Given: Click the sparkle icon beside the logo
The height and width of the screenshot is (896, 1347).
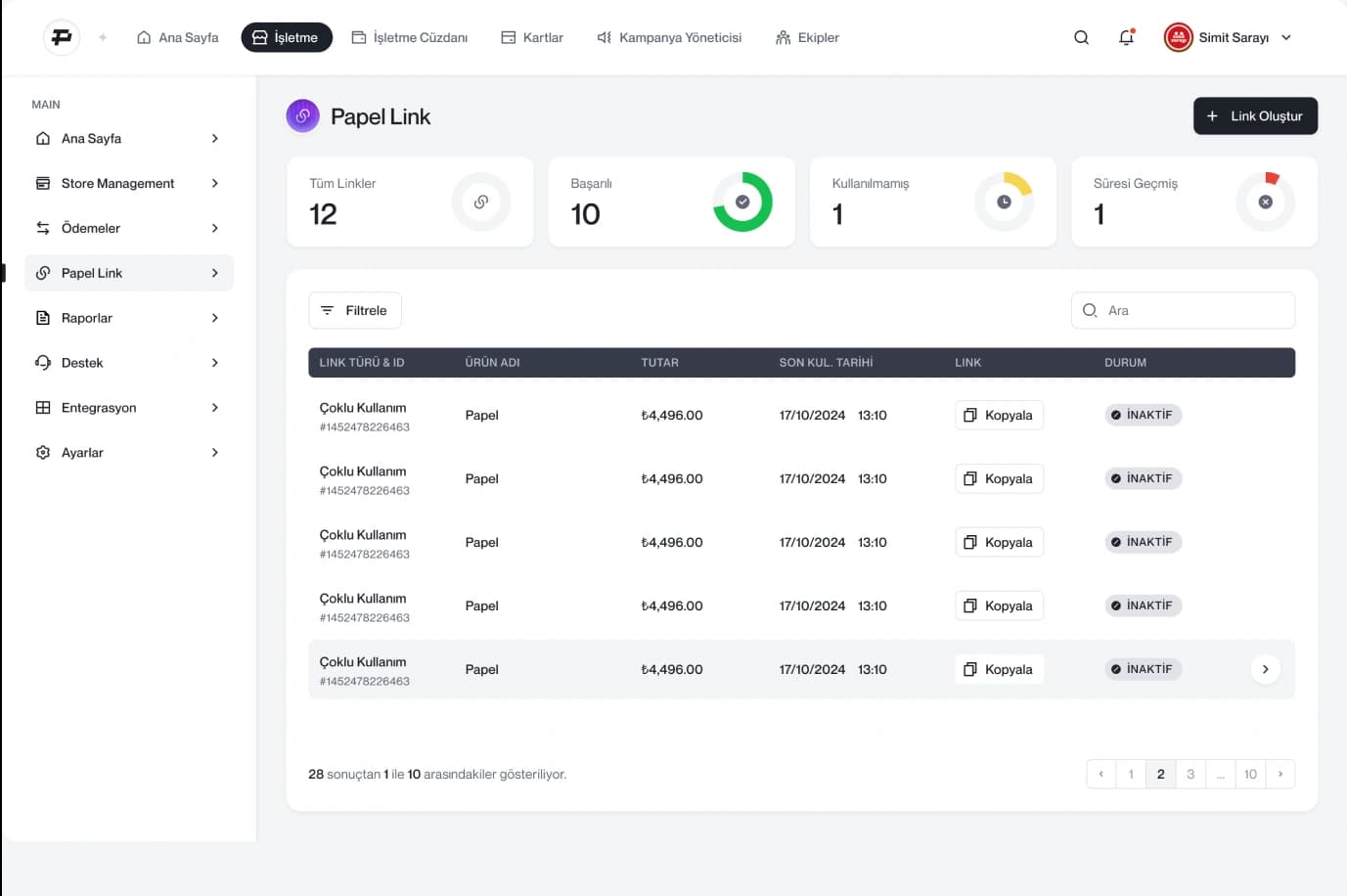Looking at the screenshot, I should (x=103, y=37).
